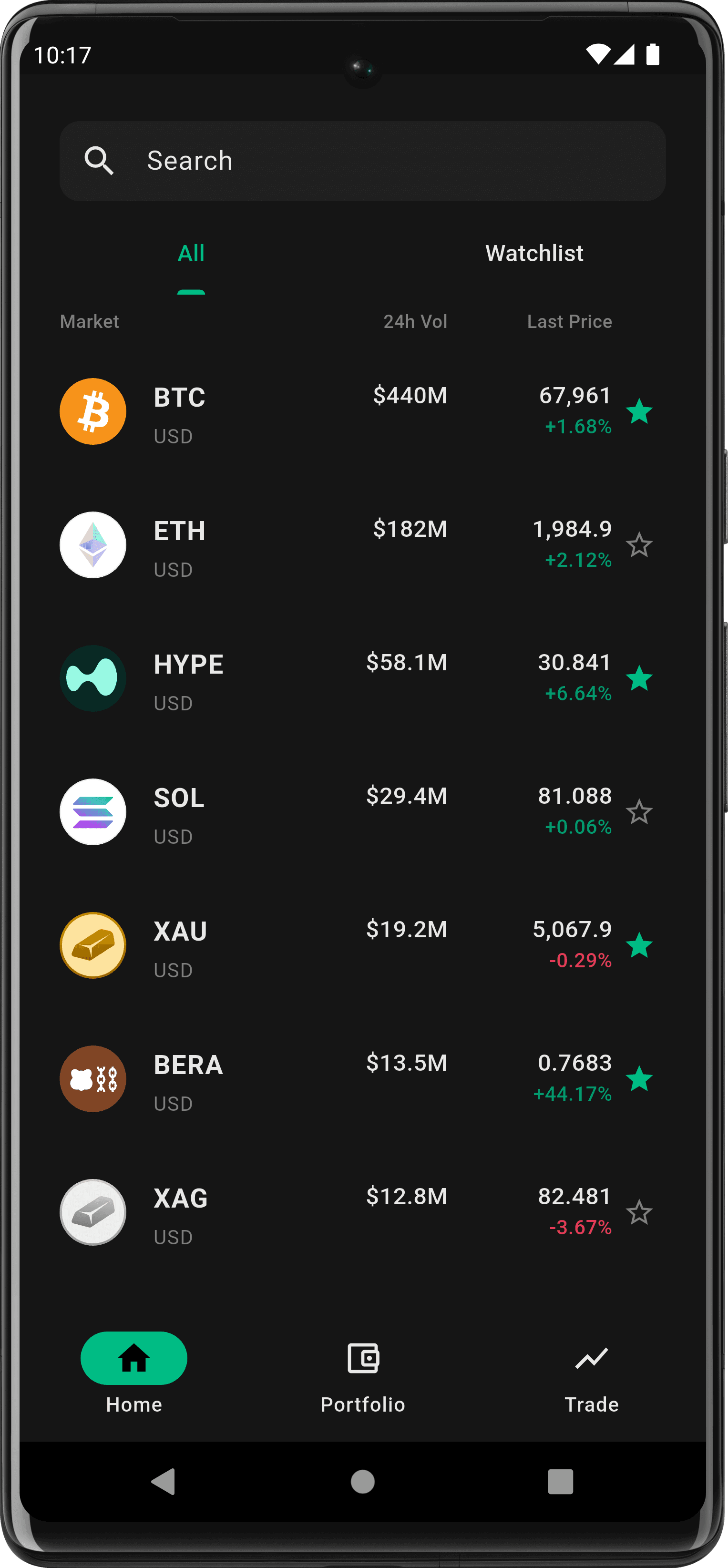This screenshot has width=728, height=1568.
Task: Select the All markets tab
Action: pyautogui.click(x=191, y=253)
